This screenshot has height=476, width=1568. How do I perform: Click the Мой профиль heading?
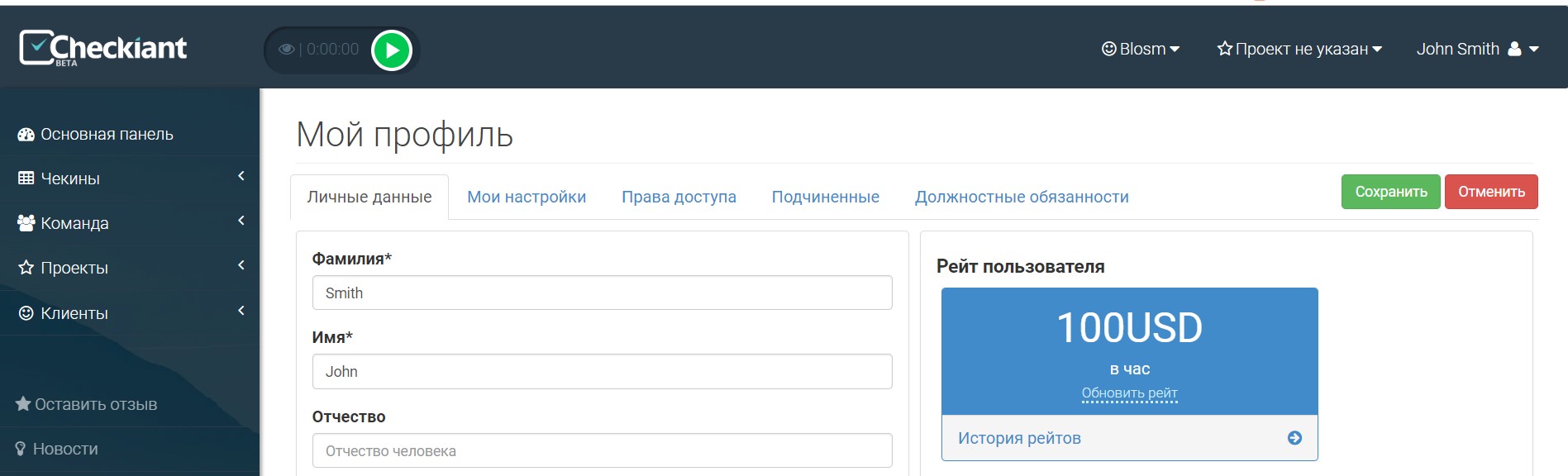coord(405,134)
